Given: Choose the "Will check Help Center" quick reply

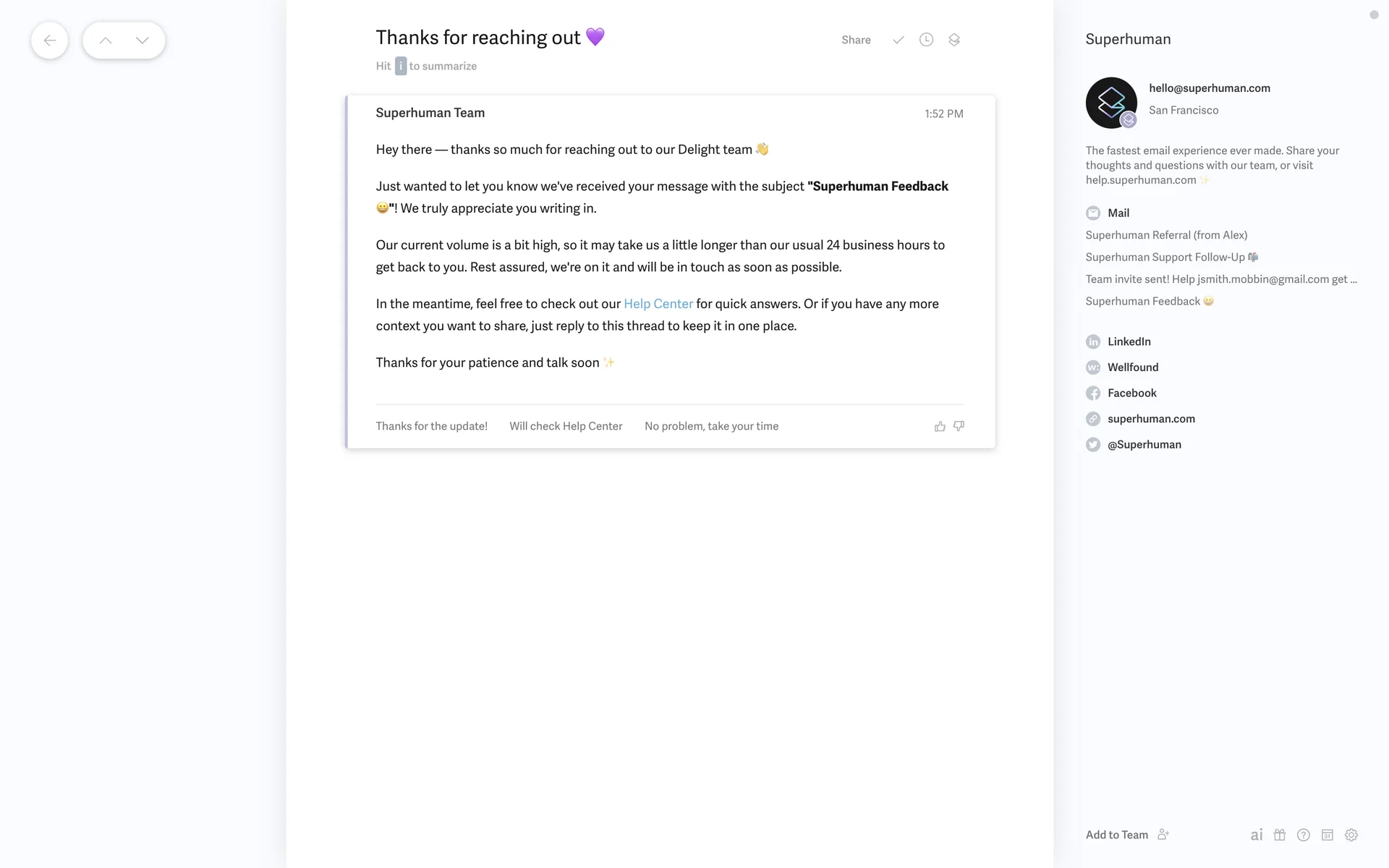Looking at the screenshot, I should click(x=566, y=426).
